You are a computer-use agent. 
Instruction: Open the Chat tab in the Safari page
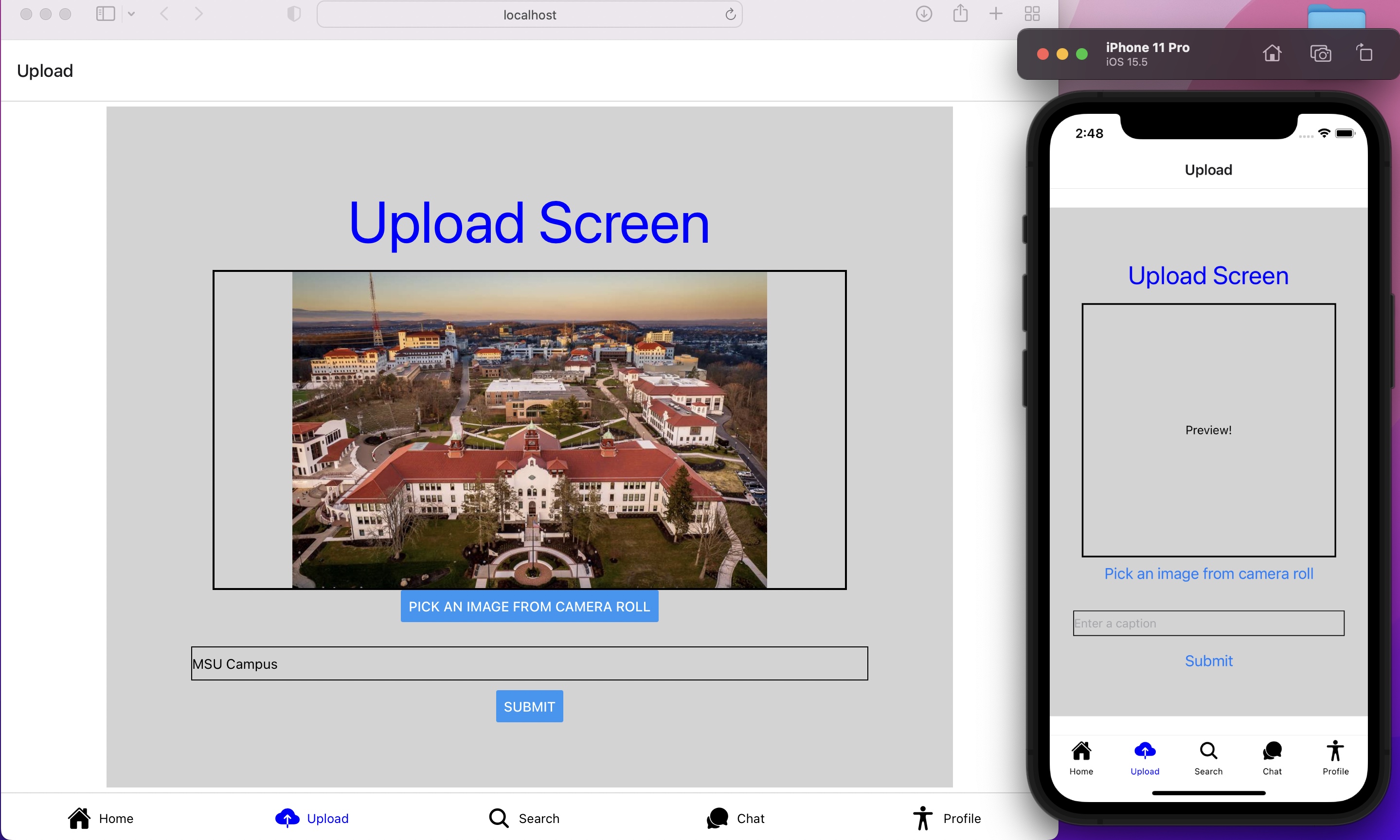(x=736, y=818)
